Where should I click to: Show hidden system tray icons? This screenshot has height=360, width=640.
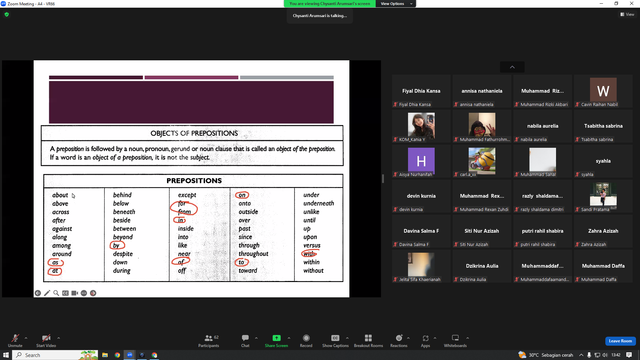coord(581,355)
